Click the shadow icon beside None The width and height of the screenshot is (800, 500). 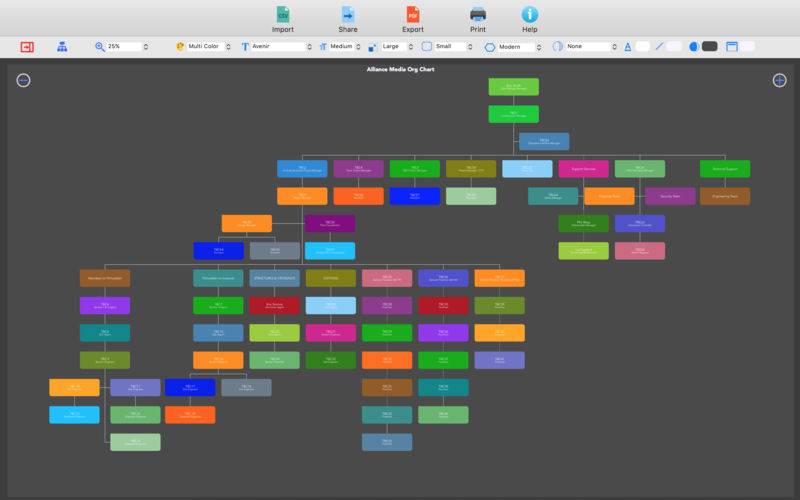(x=558, y=46)
